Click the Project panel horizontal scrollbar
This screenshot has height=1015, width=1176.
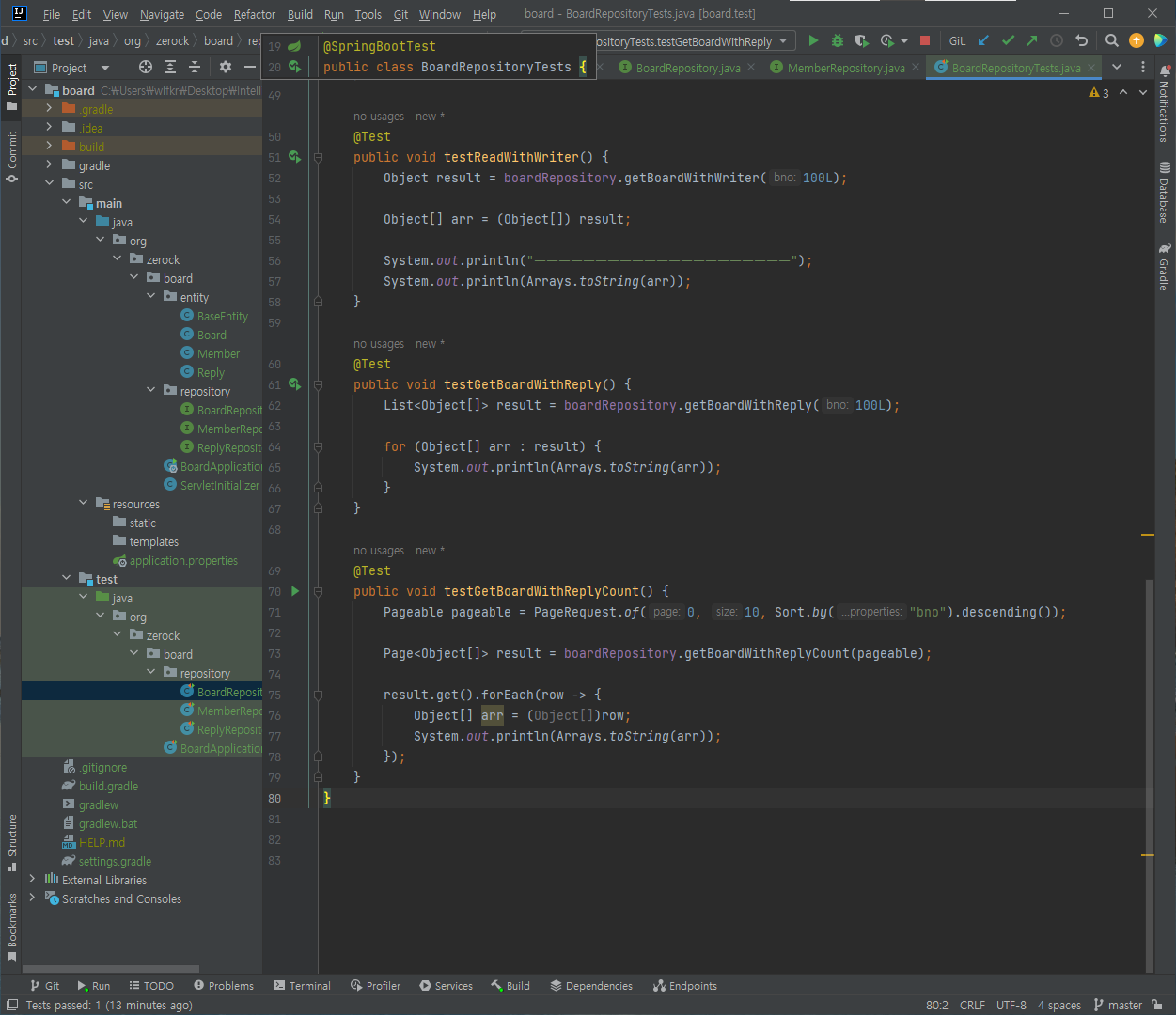[x=111, y=969]
